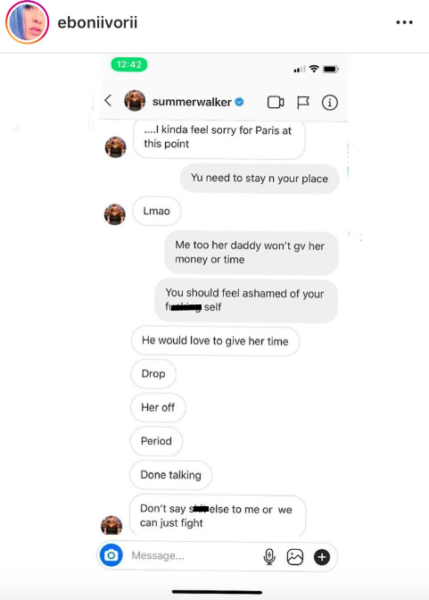Tap the sender avatar beside the 'Lmao' message
Screen dimensions: 429x600
pyautogui.click(x=115, y=214)
